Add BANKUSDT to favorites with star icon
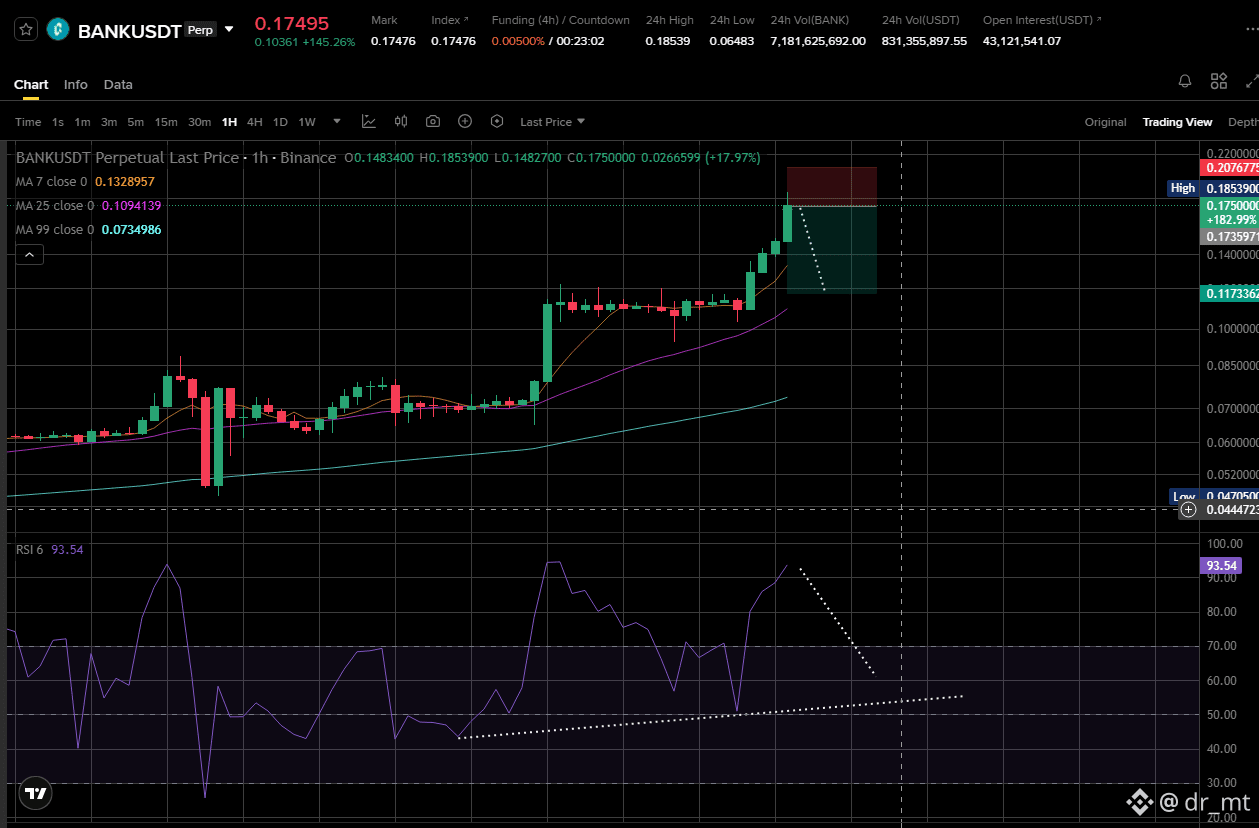1259x828 pixels. 26,30
